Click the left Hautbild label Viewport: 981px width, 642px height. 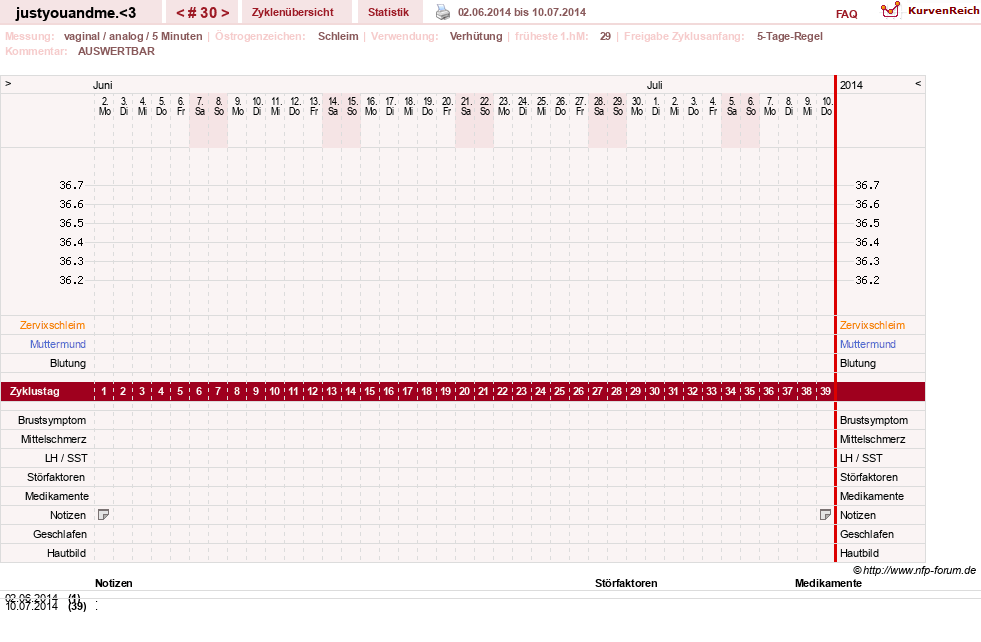point(66,553)
